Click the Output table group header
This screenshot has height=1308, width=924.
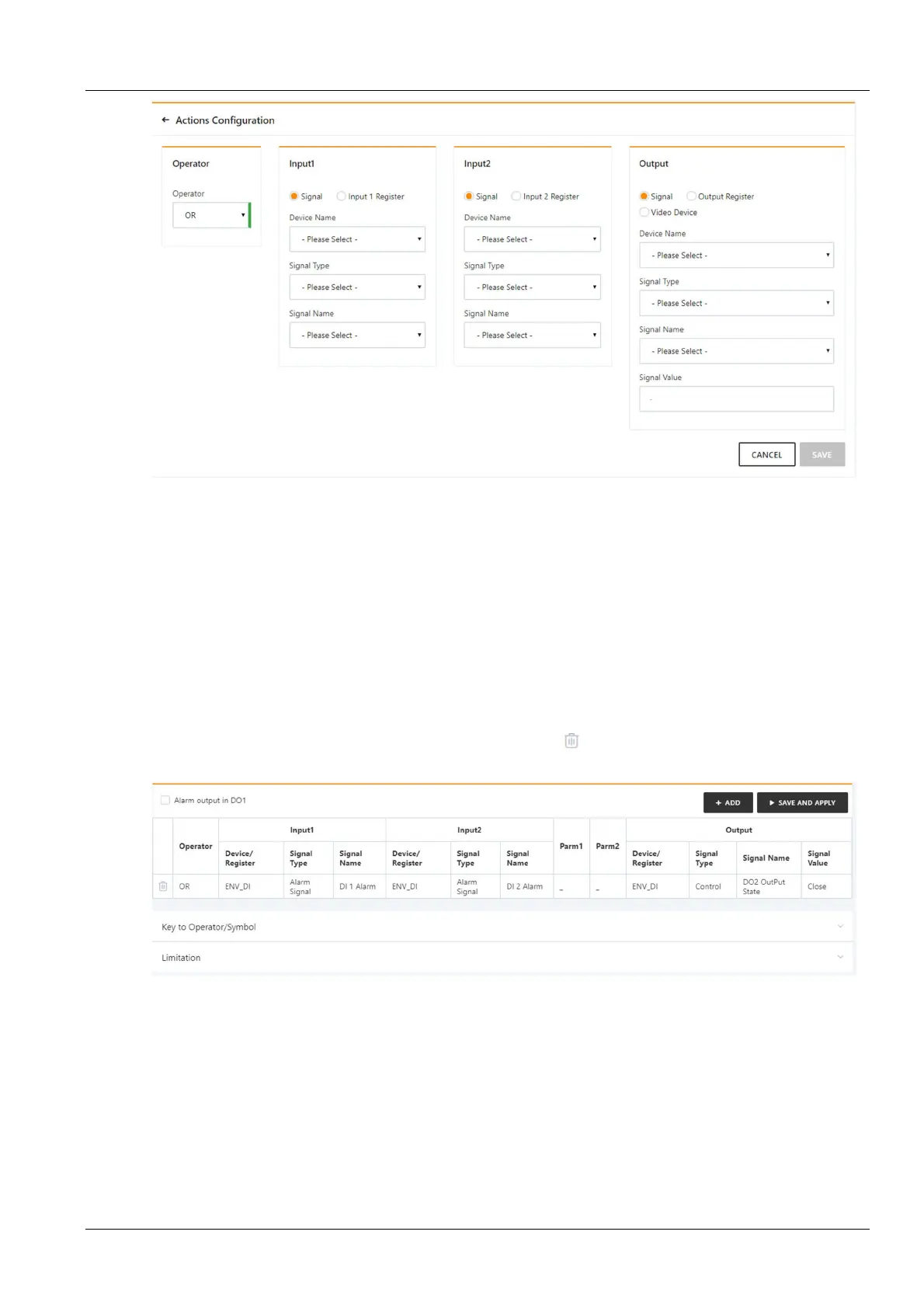[x=738, y=830]
